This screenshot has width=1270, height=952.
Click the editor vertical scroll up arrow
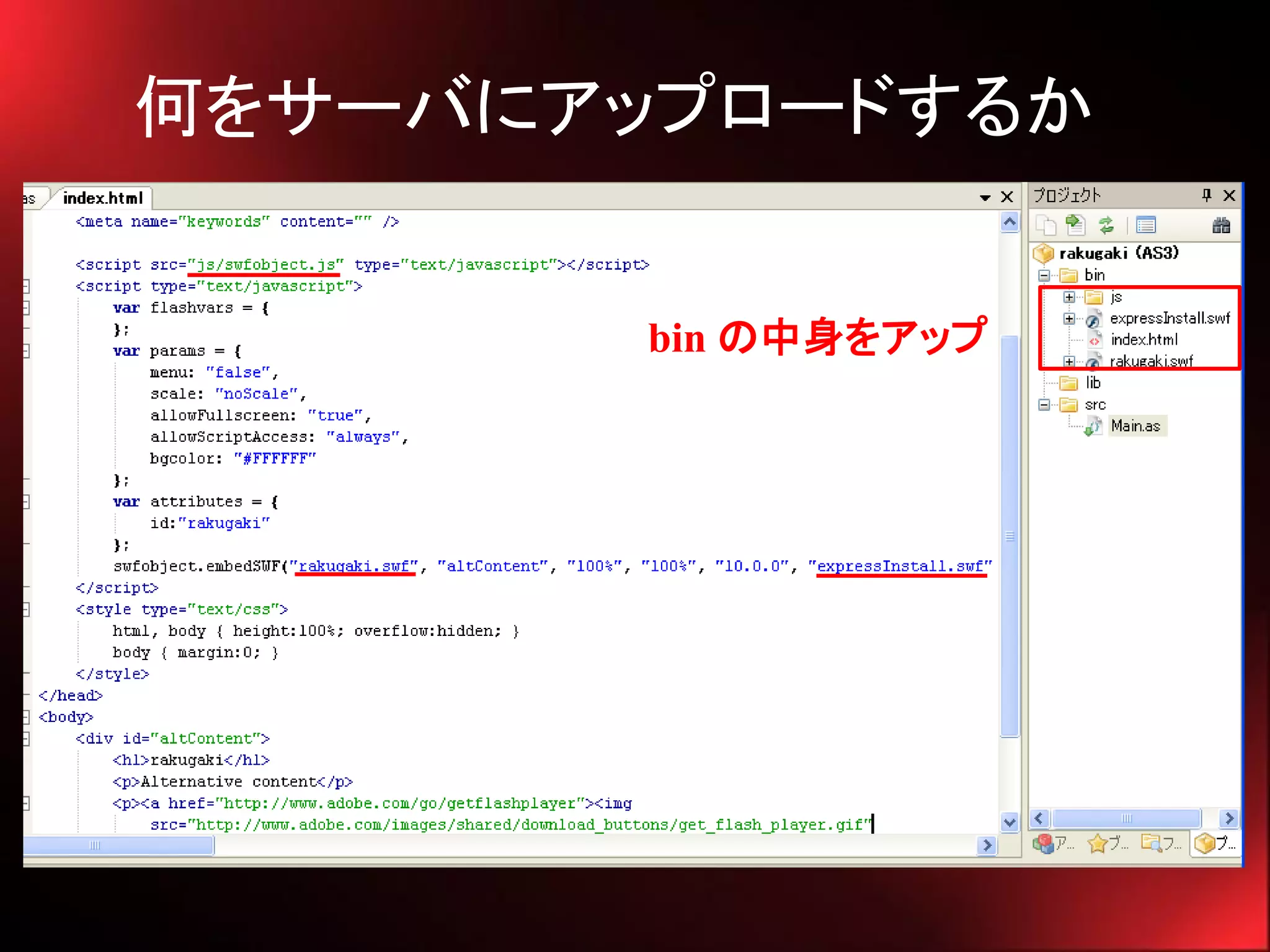coord(1010,222)
